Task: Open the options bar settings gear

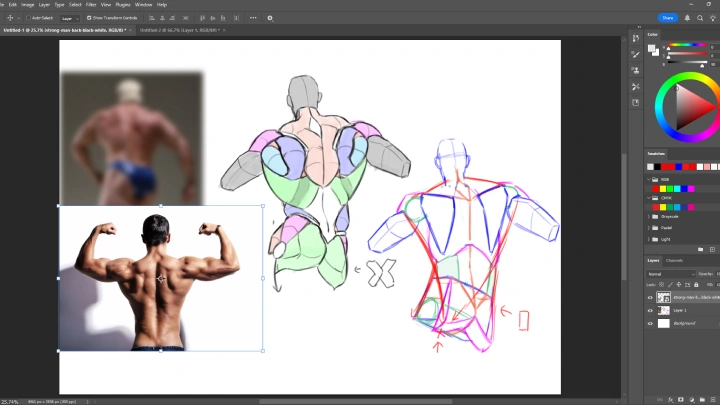Action: tap(270, 18)
